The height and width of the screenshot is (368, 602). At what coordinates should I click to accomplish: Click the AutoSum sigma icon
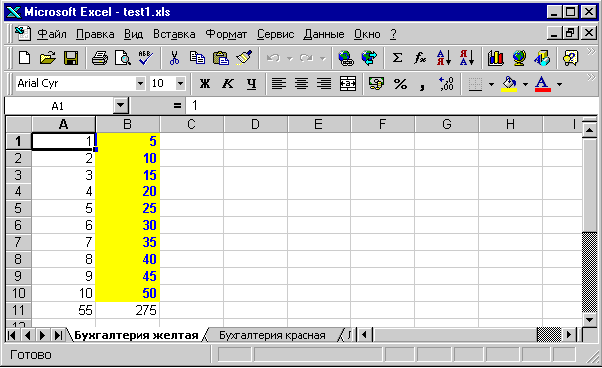point(397,58)
